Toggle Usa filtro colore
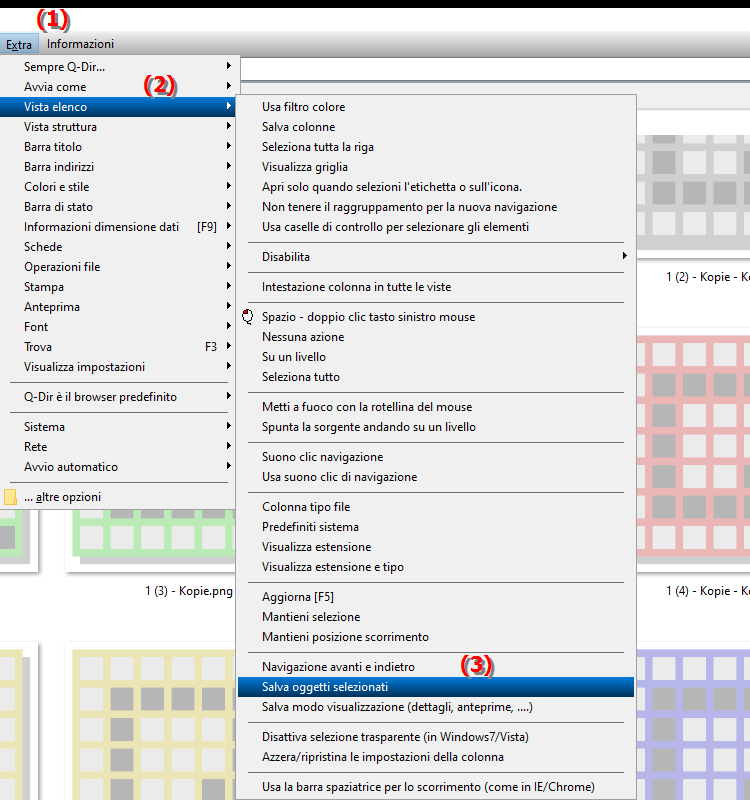The image size is (750, 800). point(436,107)
